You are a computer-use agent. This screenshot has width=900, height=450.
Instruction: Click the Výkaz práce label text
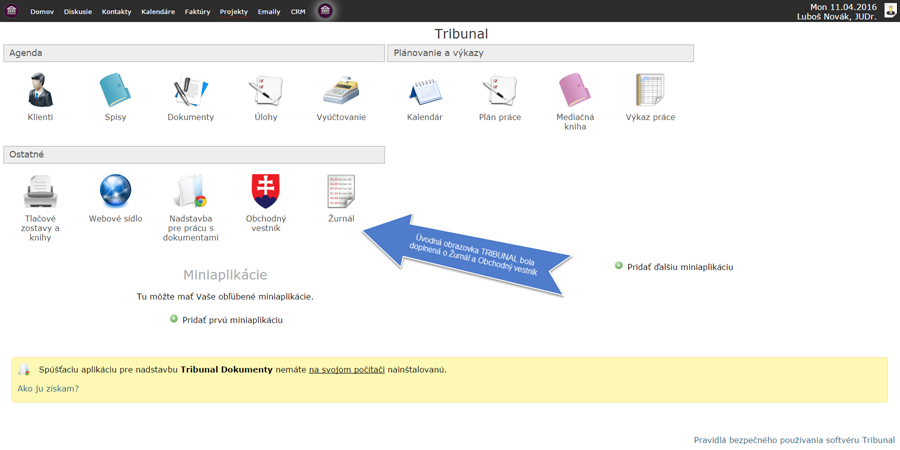(x=650, y=117)
